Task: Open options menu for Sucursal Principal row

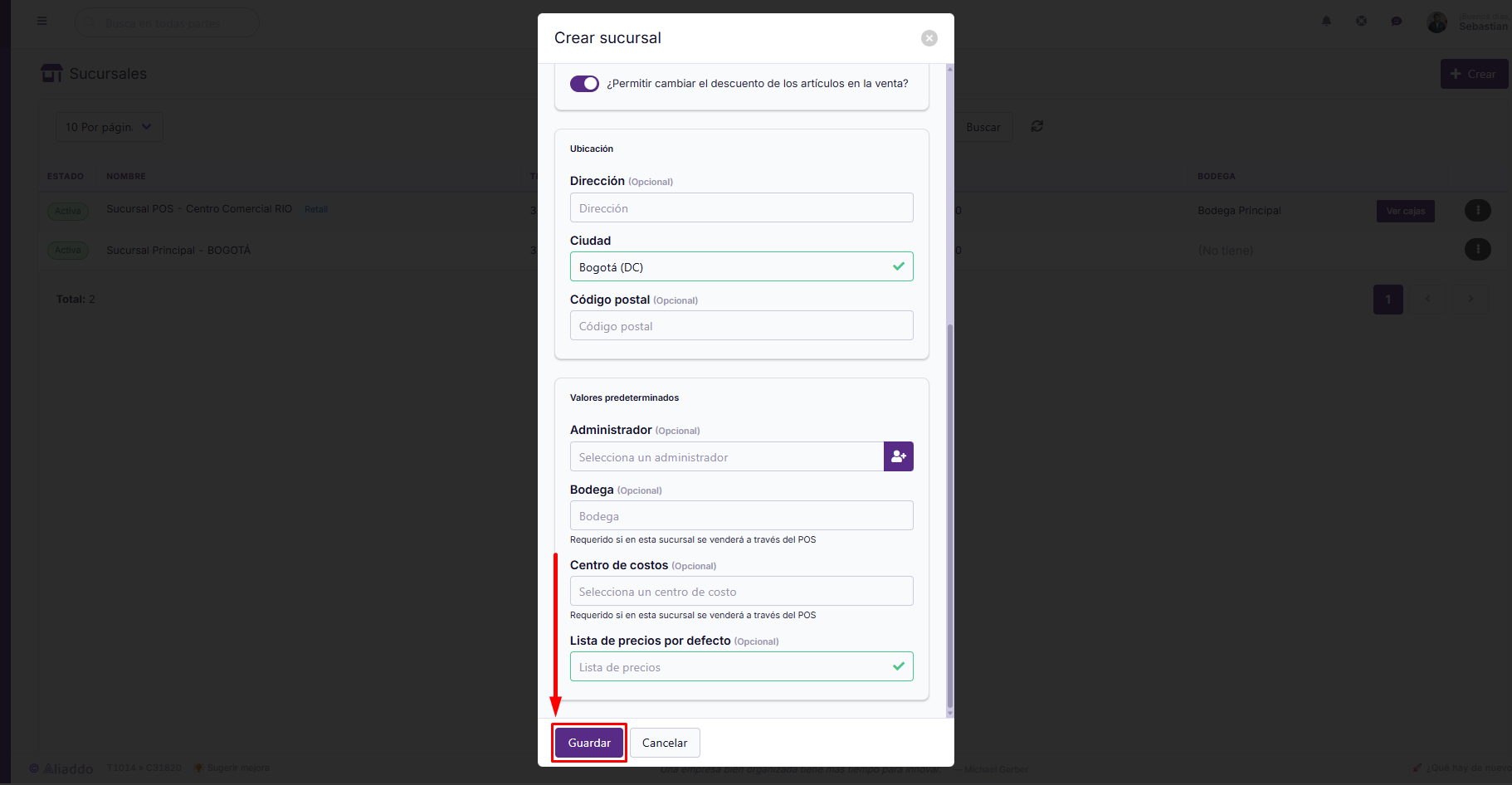Action: tap(1477, 249)
